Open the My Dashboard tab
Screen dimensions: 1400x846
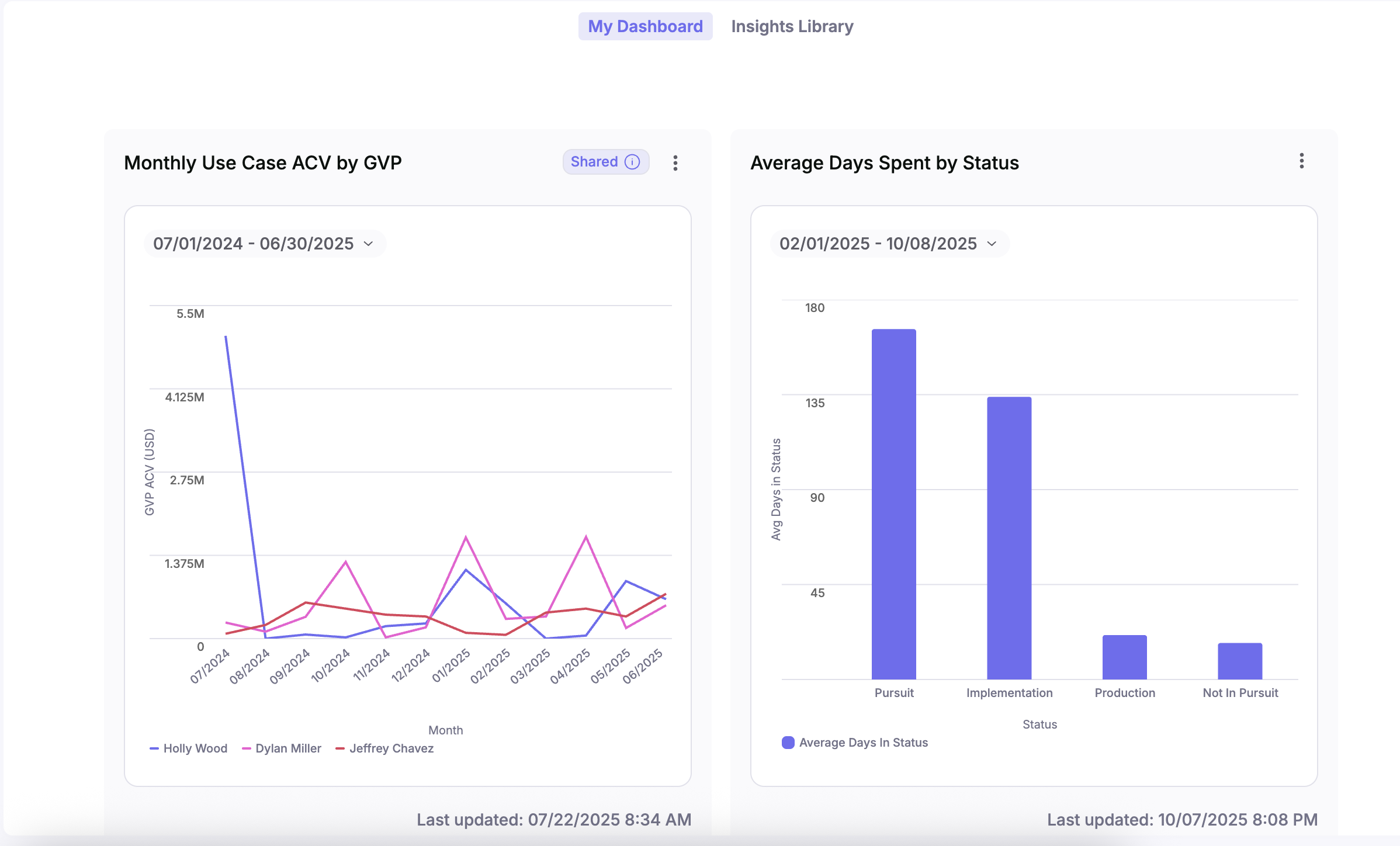pos(645,26)
